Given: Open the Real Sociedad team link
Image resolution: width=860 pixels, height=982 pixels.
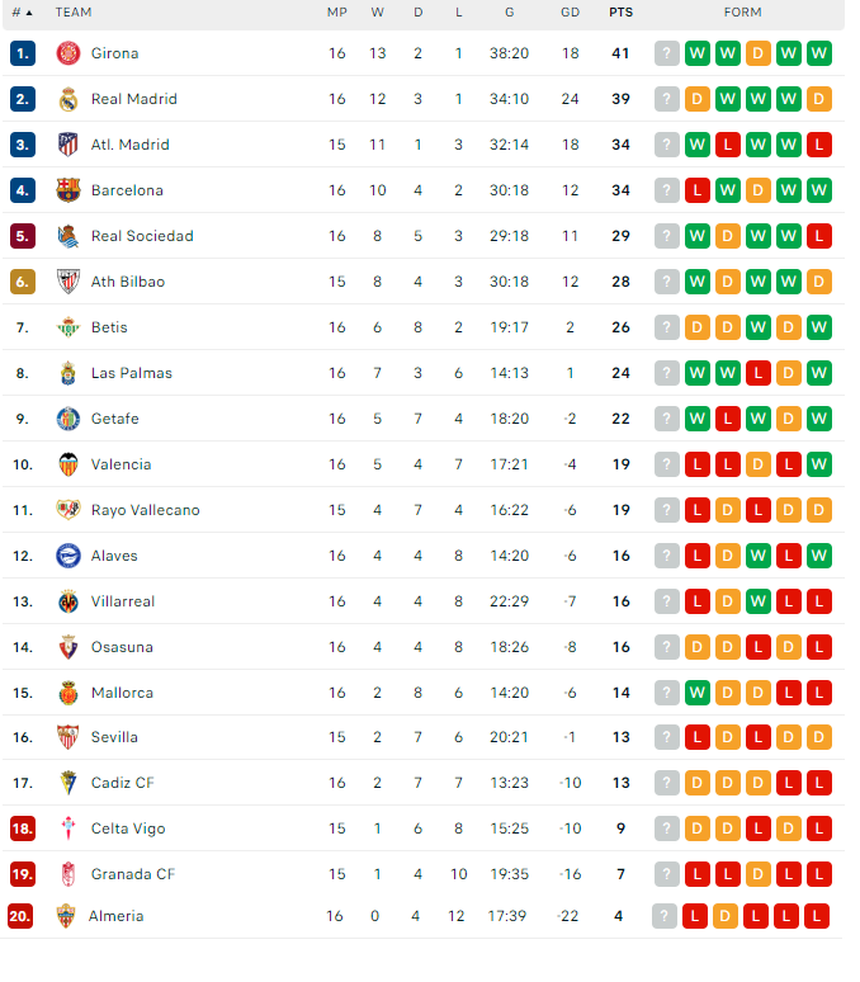Looking at the screenshot, I should [x=142, y=236].
